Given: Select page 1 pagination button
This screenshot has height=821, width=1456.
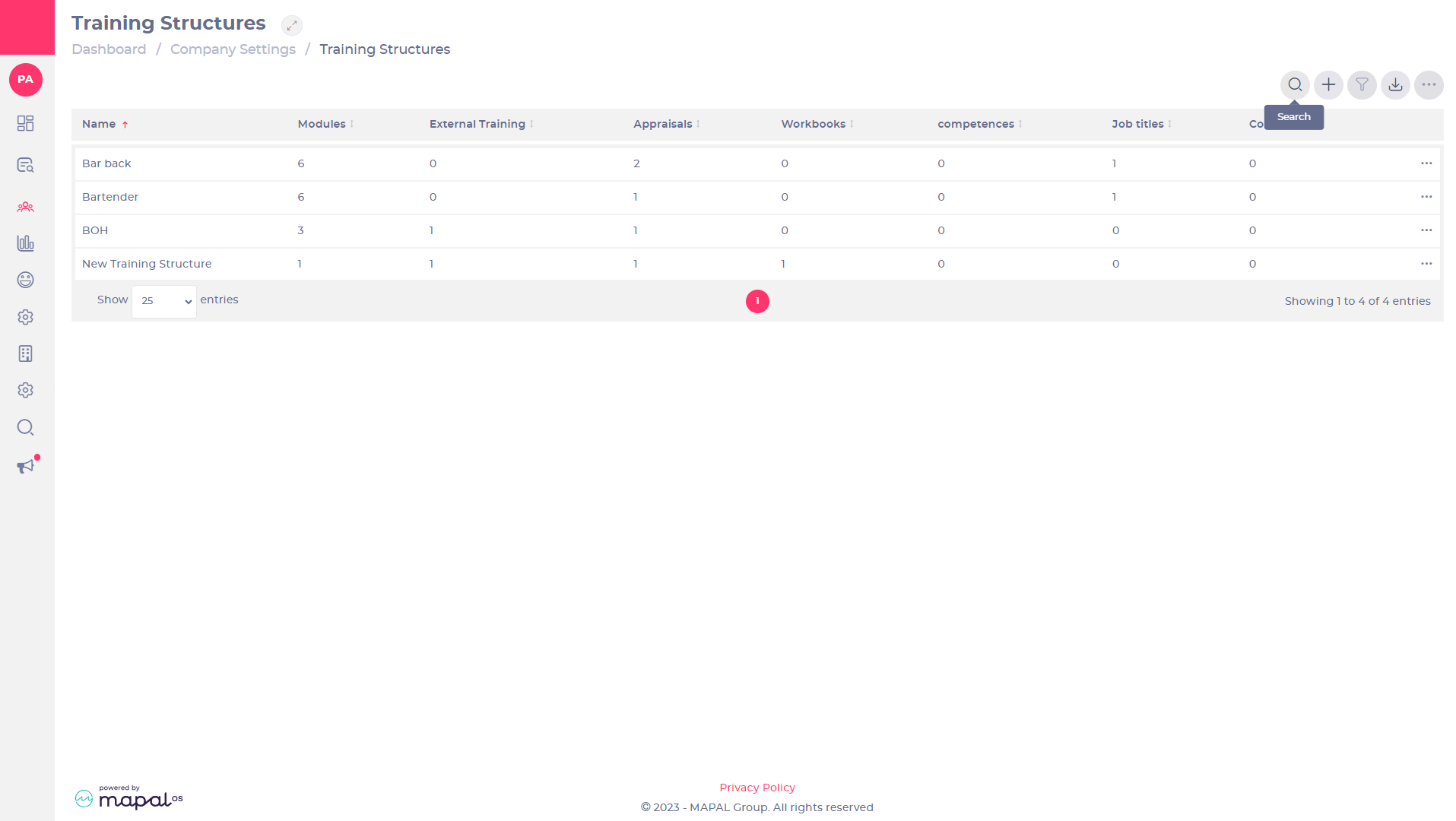Looking at the screenshot, I should (x=757, y=301).
